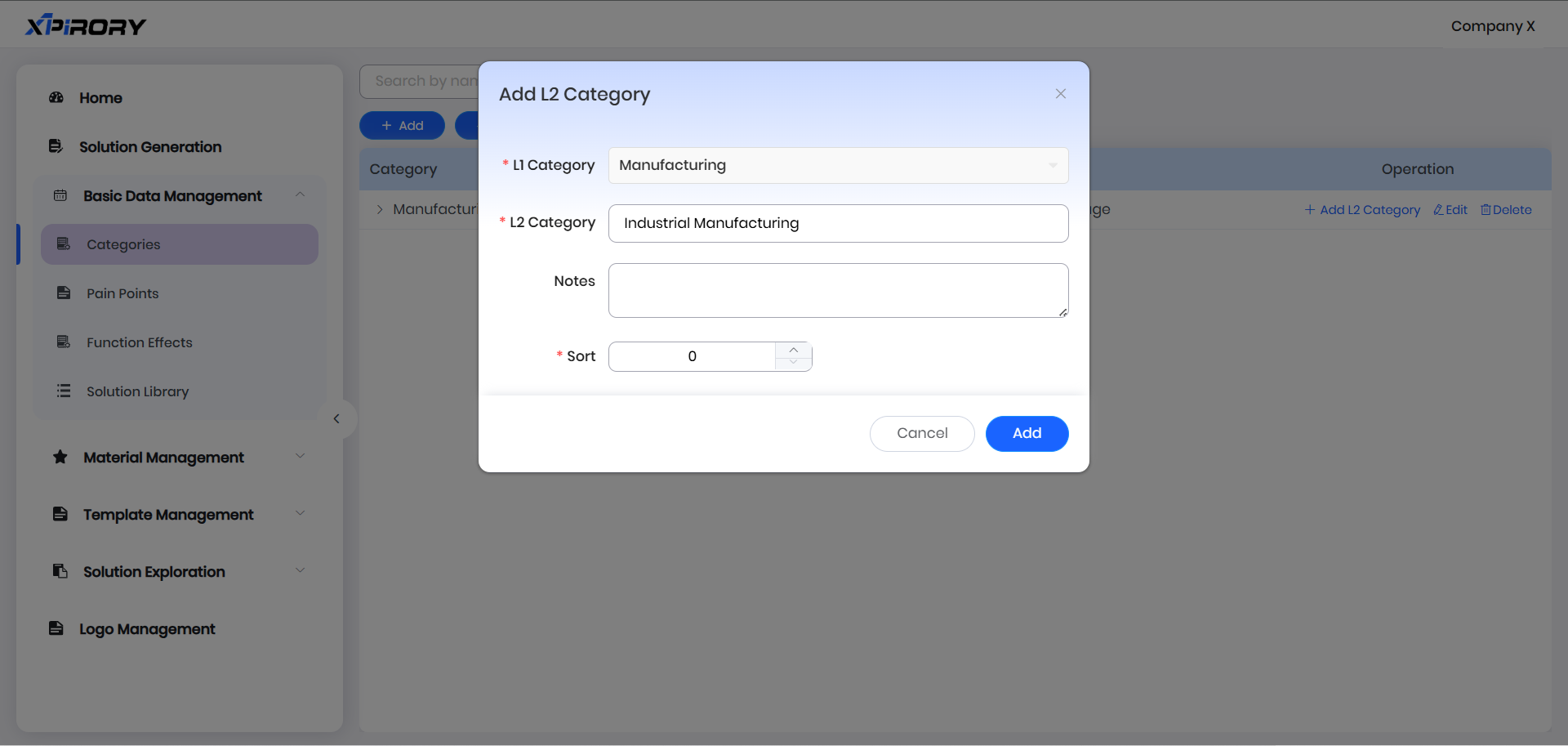
Task: Decrease Sort value with down arrow
Action: pyautogui.click(x=793, y=363)
